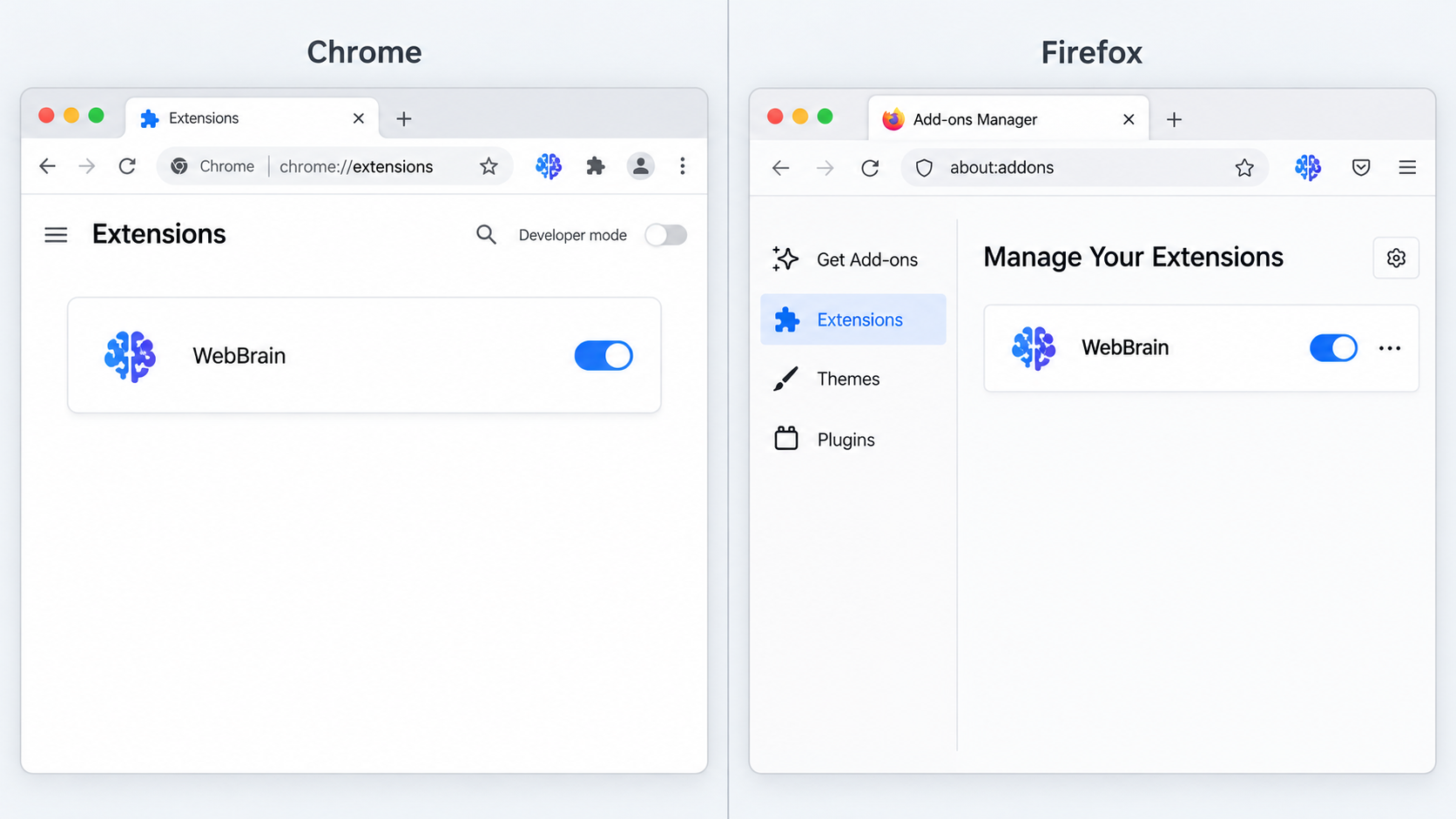Open WebBrain from the Firefox toolbar
1456x819 pixels.
[1308, 167]
